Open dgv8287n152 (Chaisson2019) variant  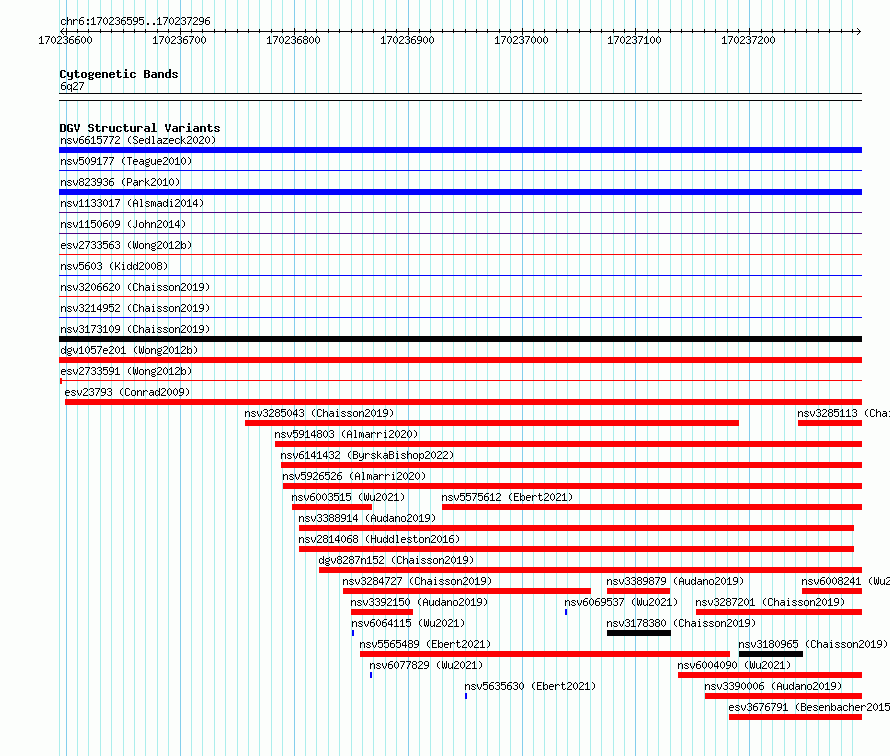pyautogui.click(x=396, y=560)
